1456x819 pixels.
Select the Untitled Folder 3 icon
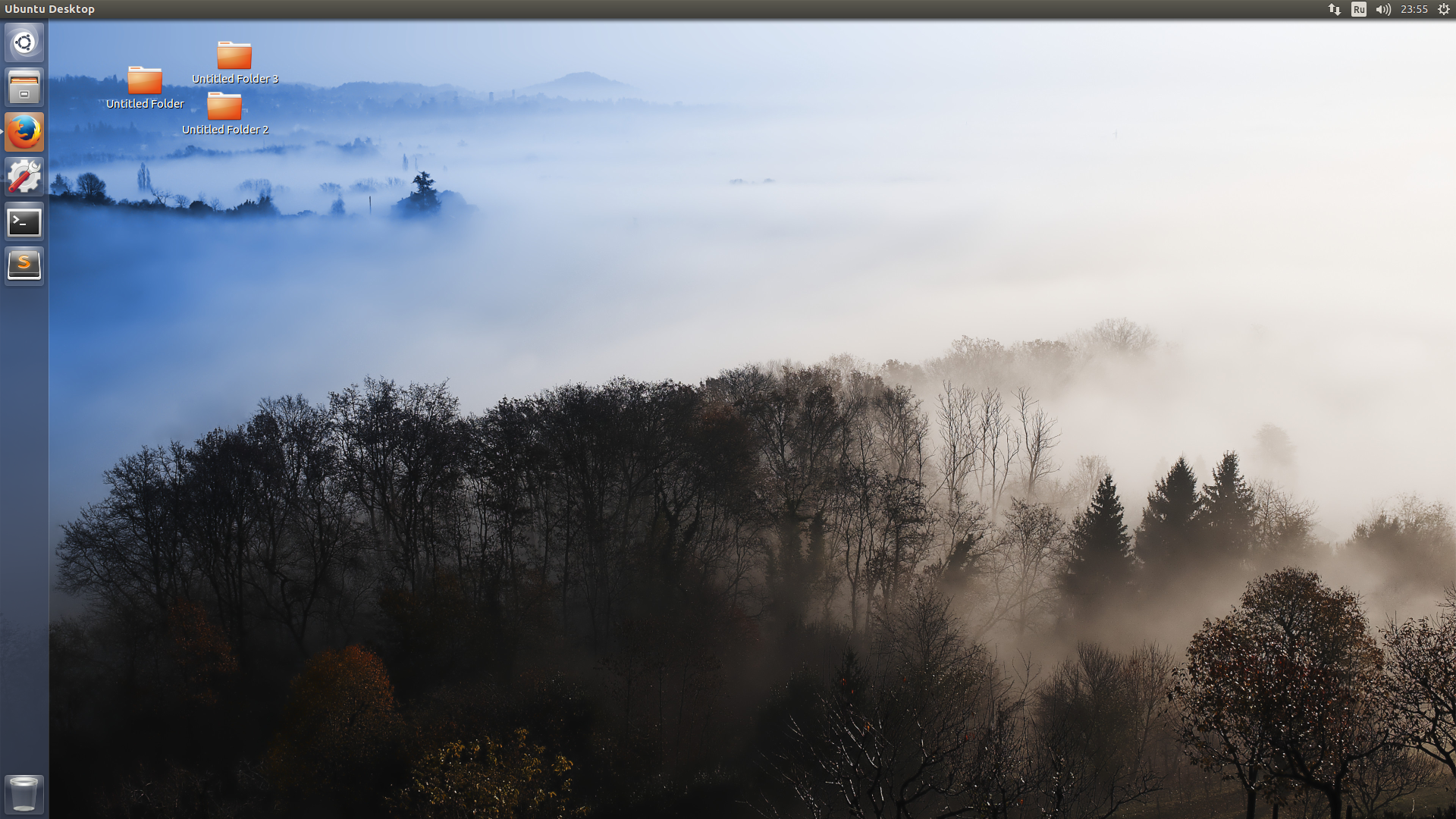(x=234, y=55)
